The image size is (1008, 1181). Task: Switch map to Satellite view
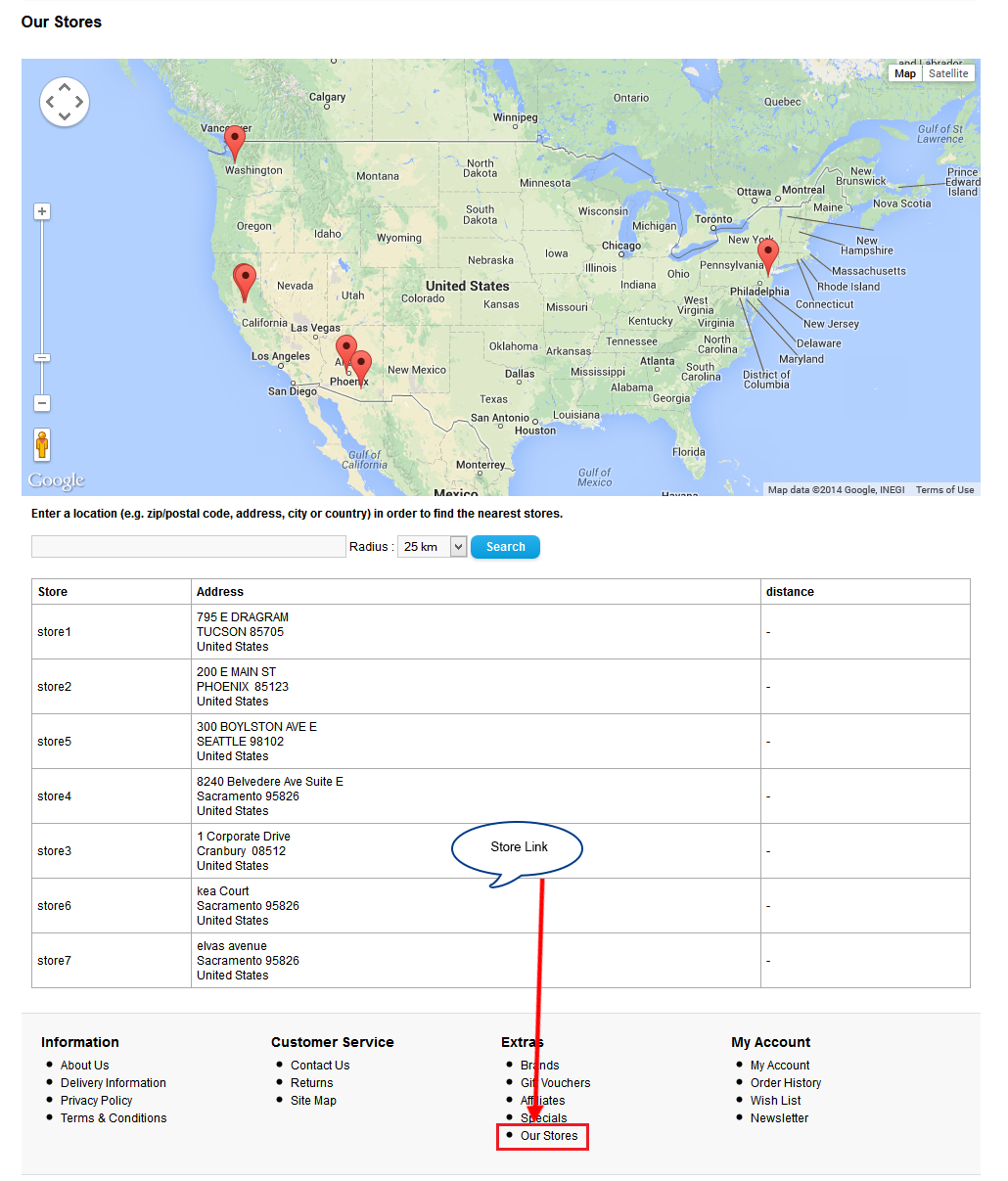(x=948, y=73)
